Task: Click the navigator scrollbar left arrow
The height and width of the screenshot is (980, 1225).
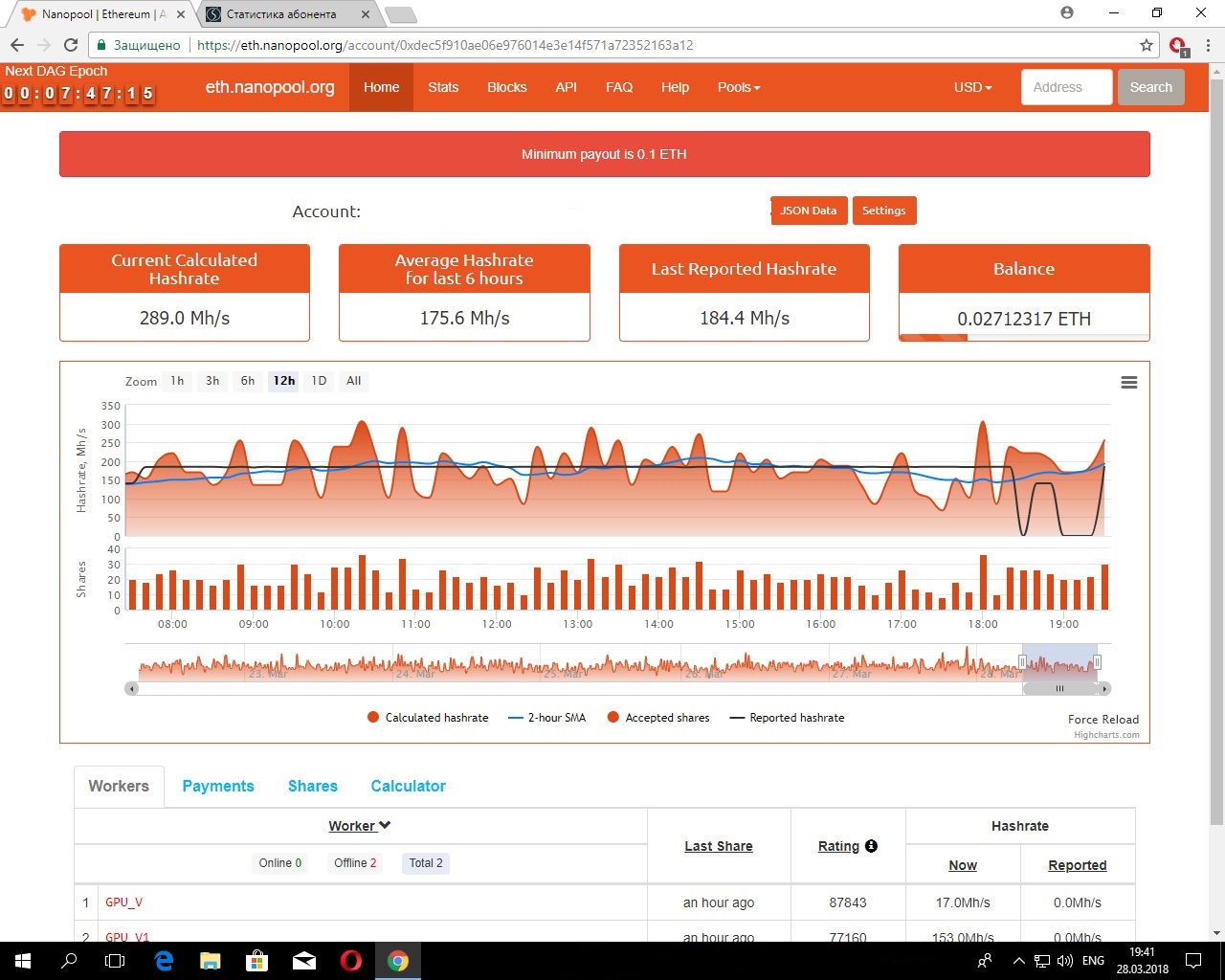Action: pyautogui.click(x=132, y=688)
